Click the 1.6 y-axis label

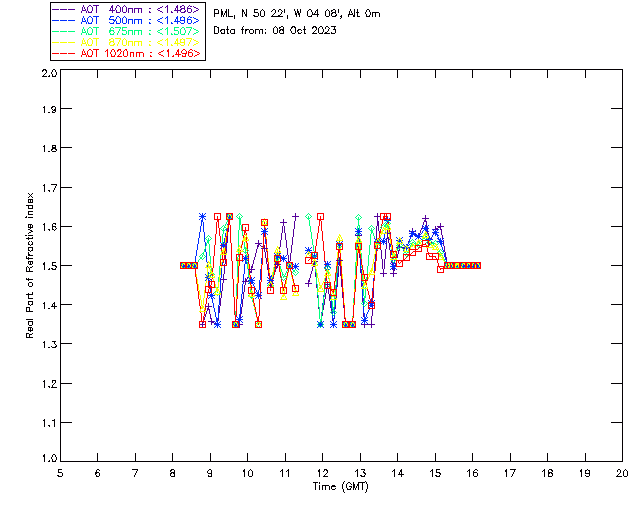click(x=49, y=227)
